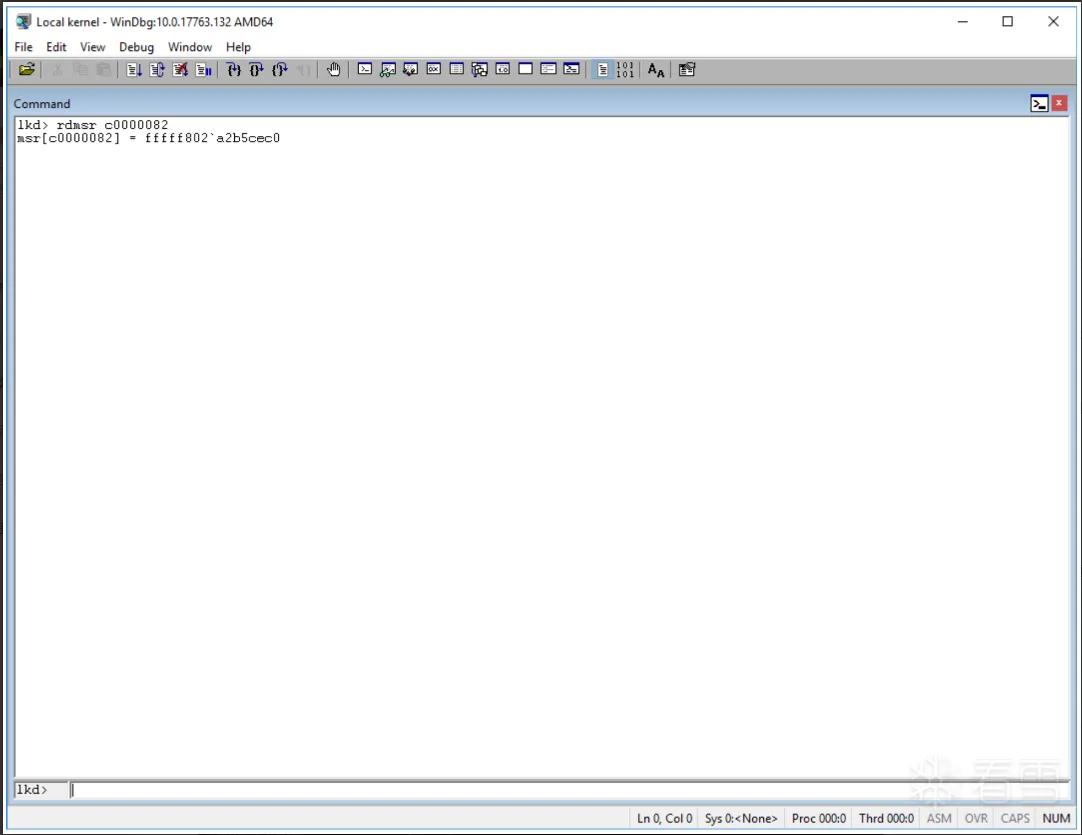
Task: Open the Debug menu
Action: click(136, 47)
